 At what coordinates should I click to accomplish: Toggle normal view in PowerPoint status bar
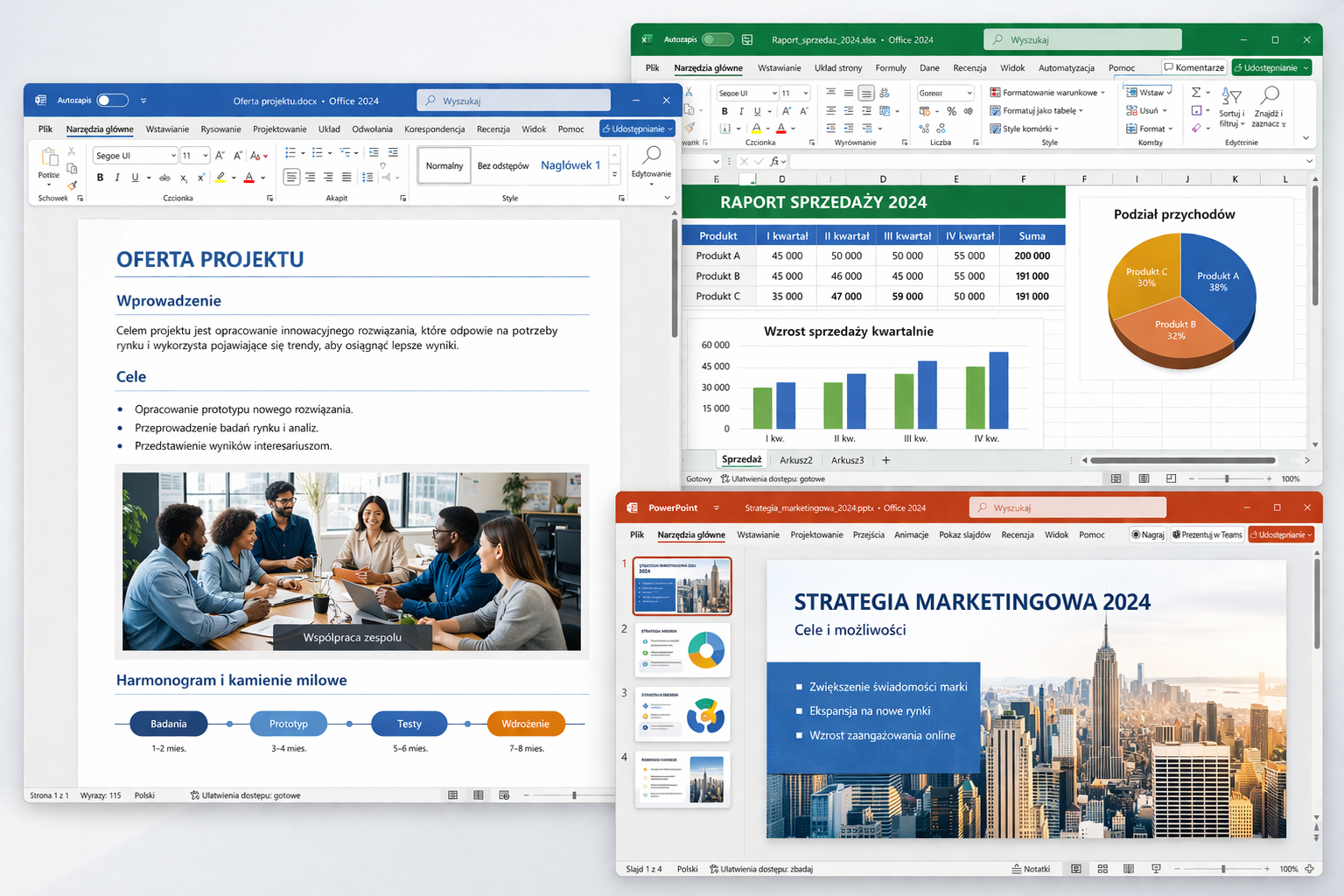point(1076,869)
